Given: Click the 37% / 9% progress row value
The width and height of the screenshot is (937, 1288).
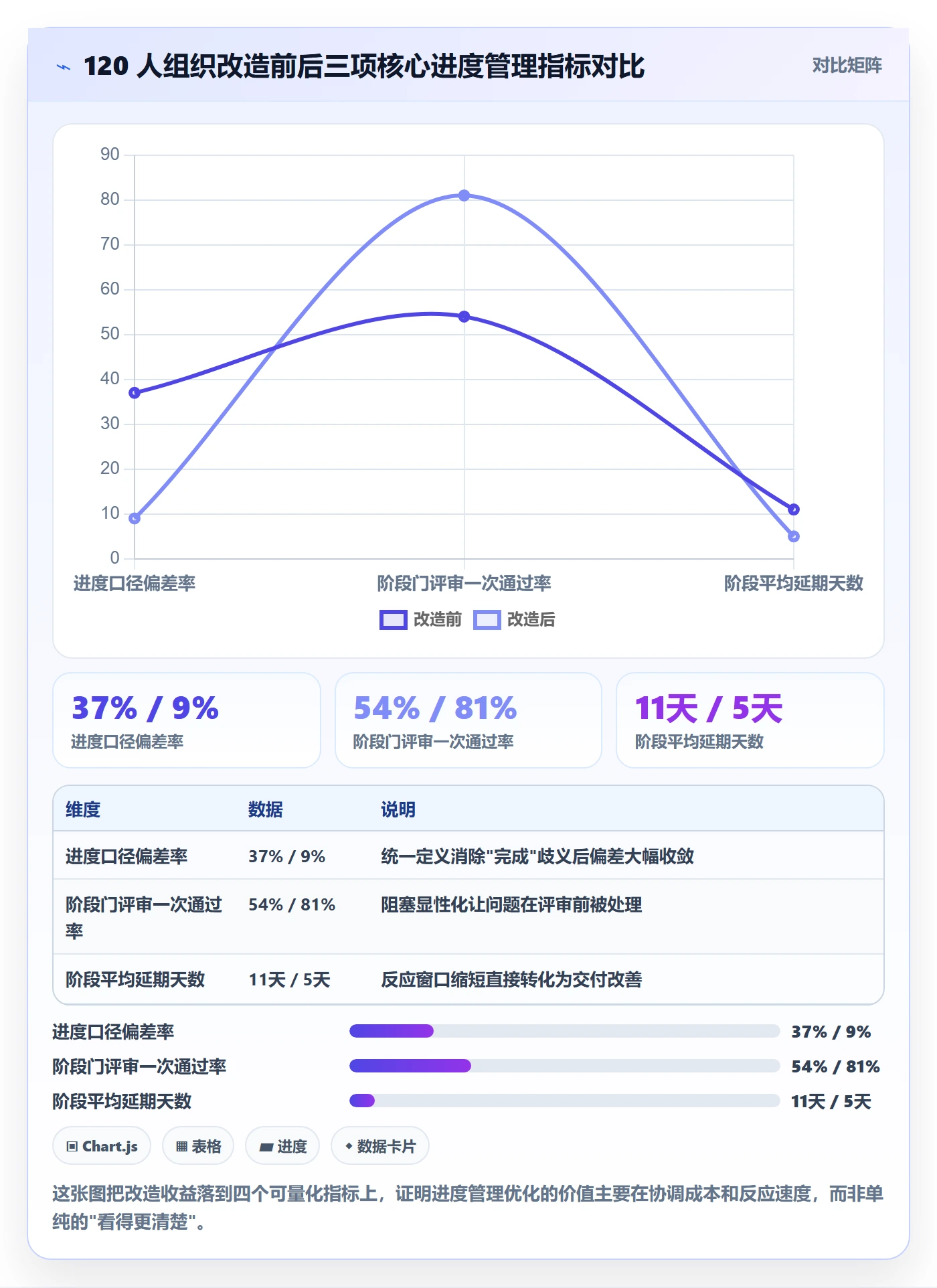Looking at the screenshot, I should (x=831, y=1032).
